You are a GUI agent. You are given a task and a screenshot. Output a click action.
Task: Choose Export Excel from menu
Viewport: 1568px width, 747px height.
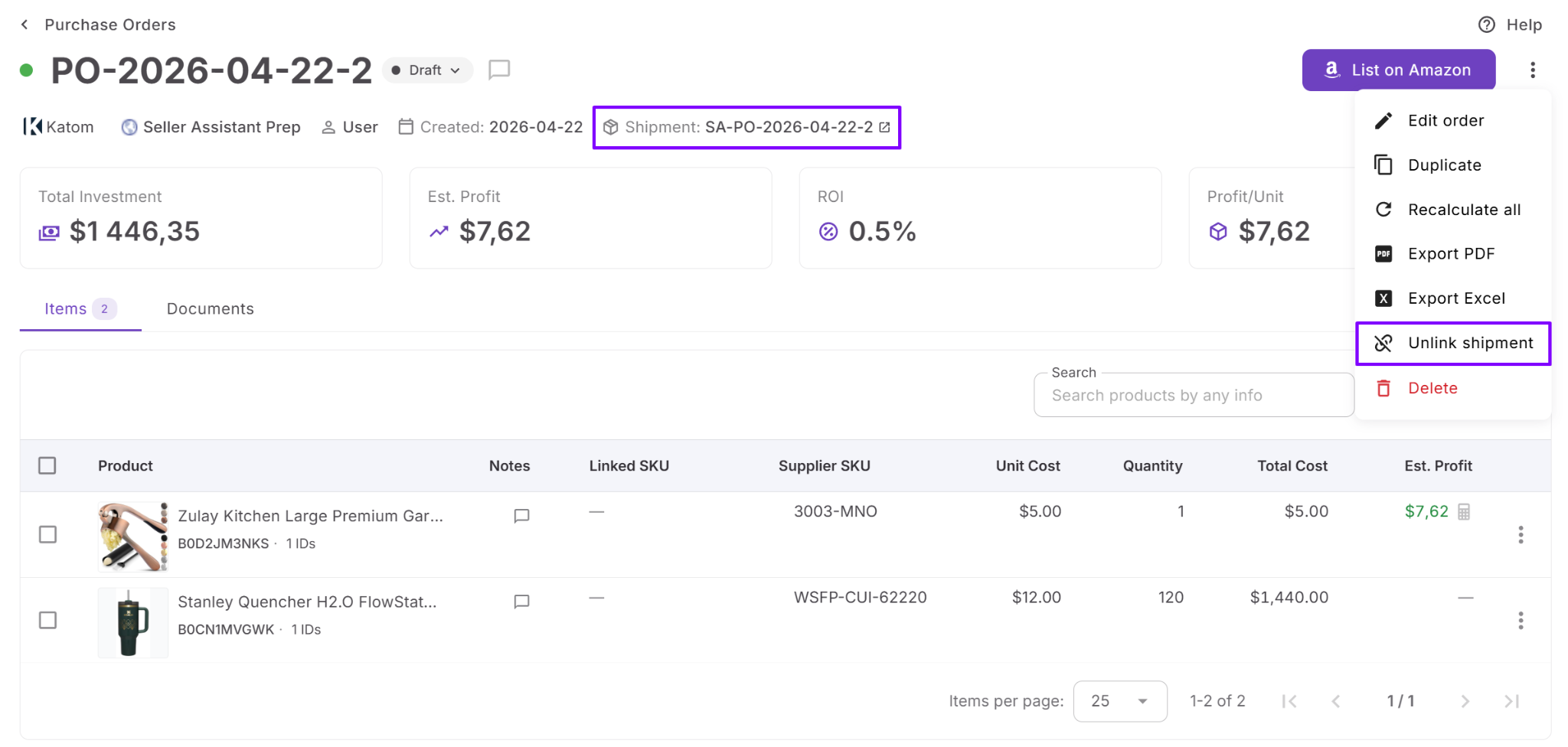[x=1452, y=298]
